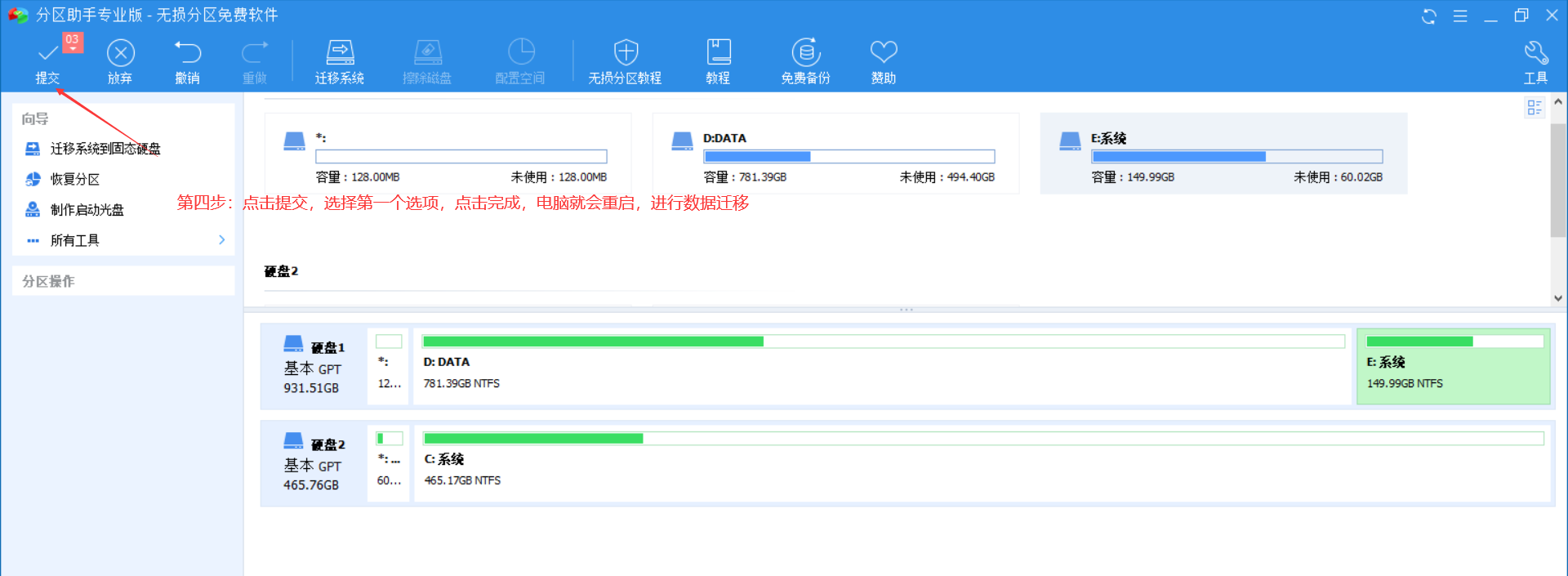This screenshot has width=1568, height=576.
Task: Click the 硬盘1 drive icon in disk map
Action: coord(294,344)
